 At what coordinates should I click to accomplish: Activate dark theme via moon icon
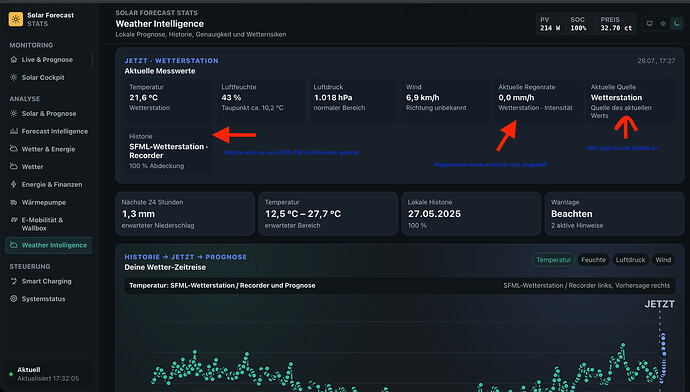(676, 24)
